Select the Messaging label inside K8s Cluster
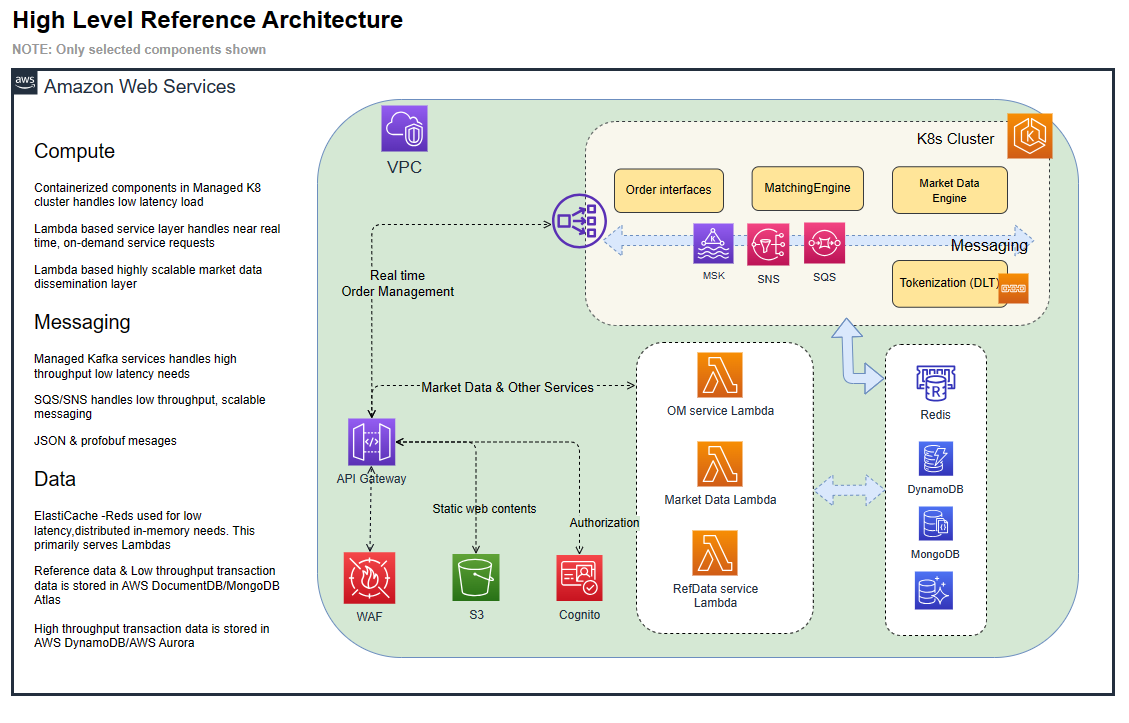The height and width of the screenshot is (723, 1129). (x=989, y=246)
